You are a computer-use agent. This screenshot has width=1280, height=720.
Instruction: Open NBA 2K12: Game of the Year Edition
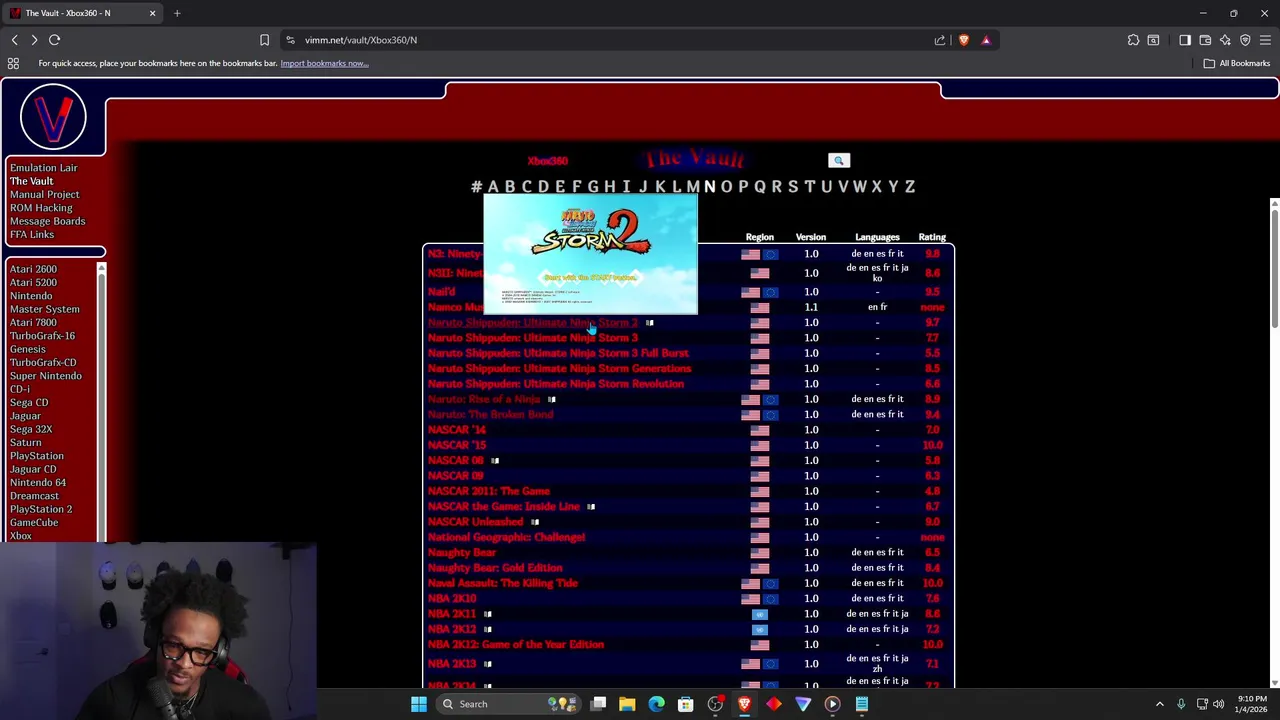pyautogui.click(x=516, y=645)
